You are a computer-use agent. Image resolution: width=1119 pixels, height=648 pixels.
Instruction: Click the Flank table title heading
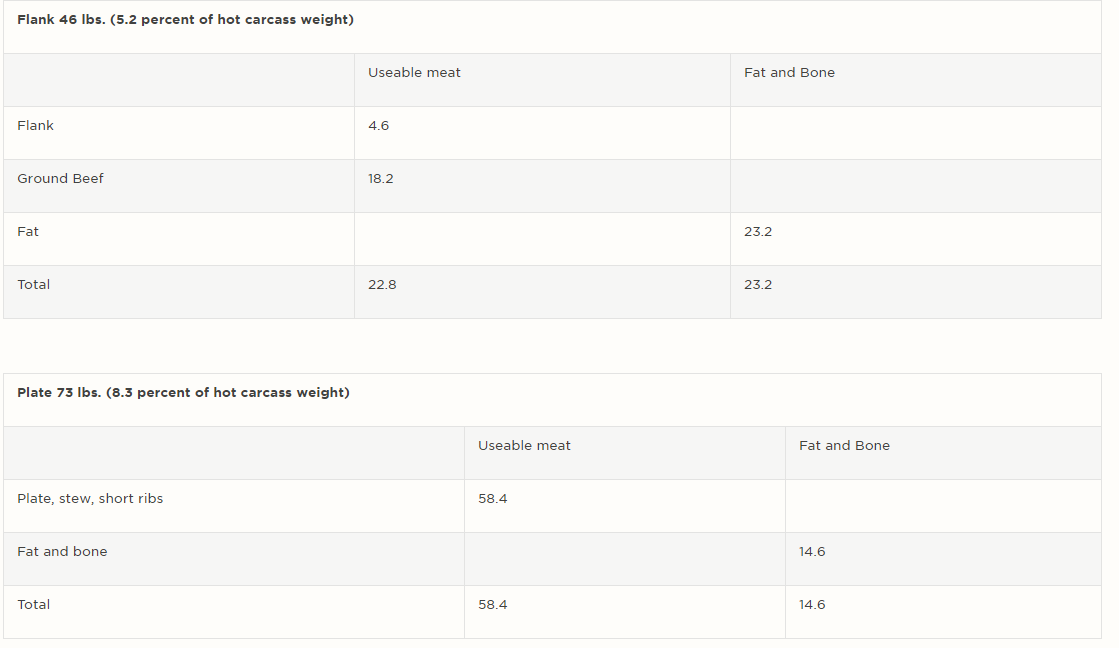pos(186,20)
